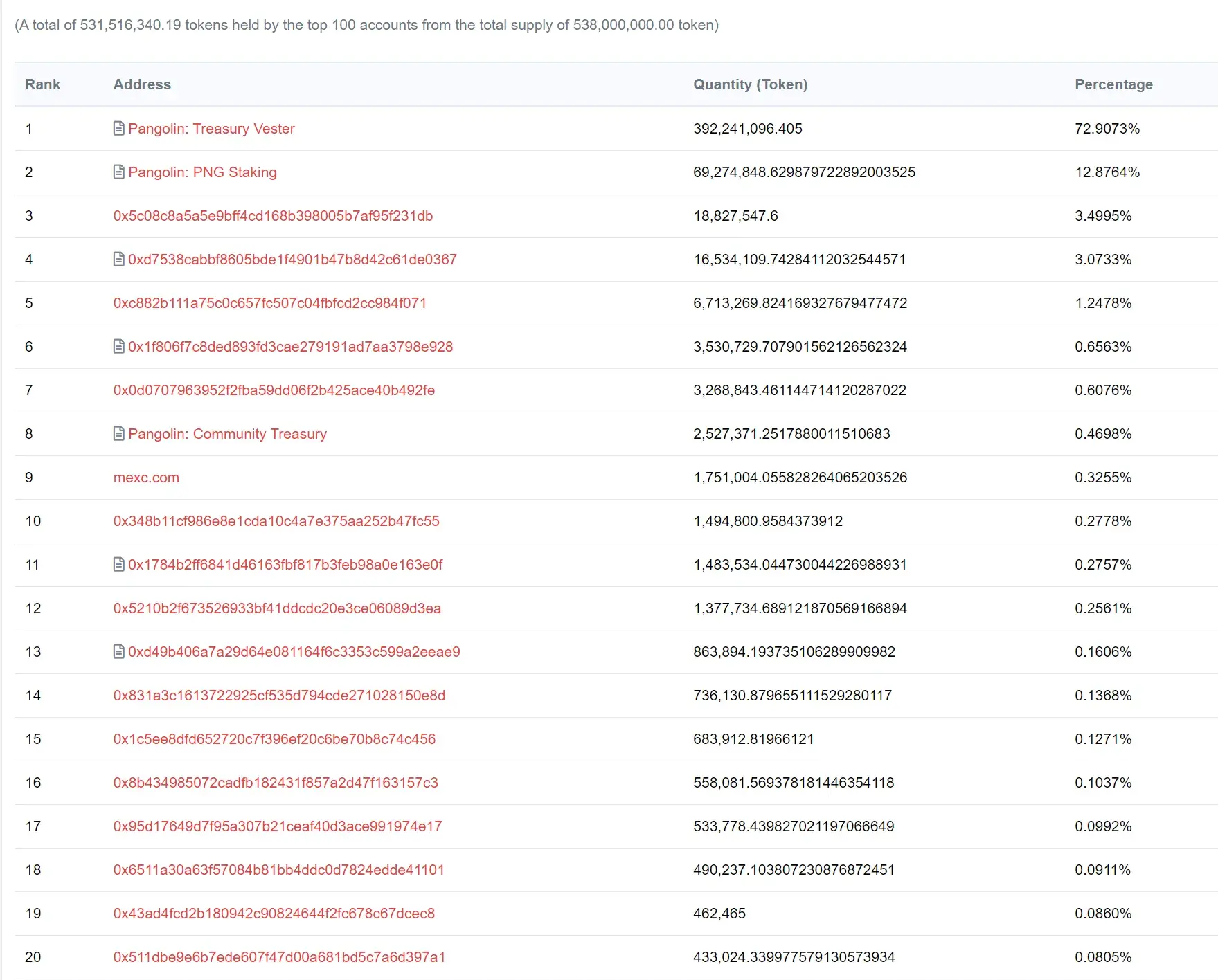The width and height of the screenshot is (1218, 980).
Task: Select percentage 0.0911% value
Action: pyautogui.click(x=1102, y=870)
